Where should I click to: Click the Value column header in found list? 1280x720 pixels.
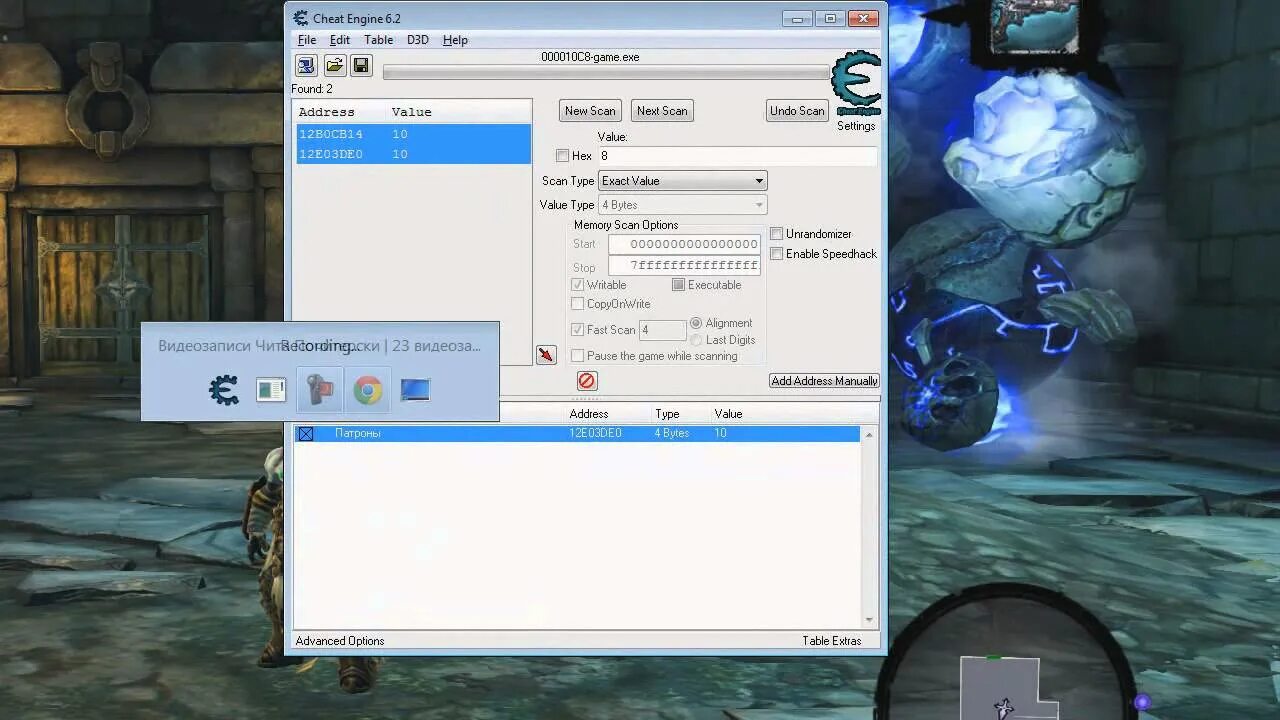tap(412, 112)
